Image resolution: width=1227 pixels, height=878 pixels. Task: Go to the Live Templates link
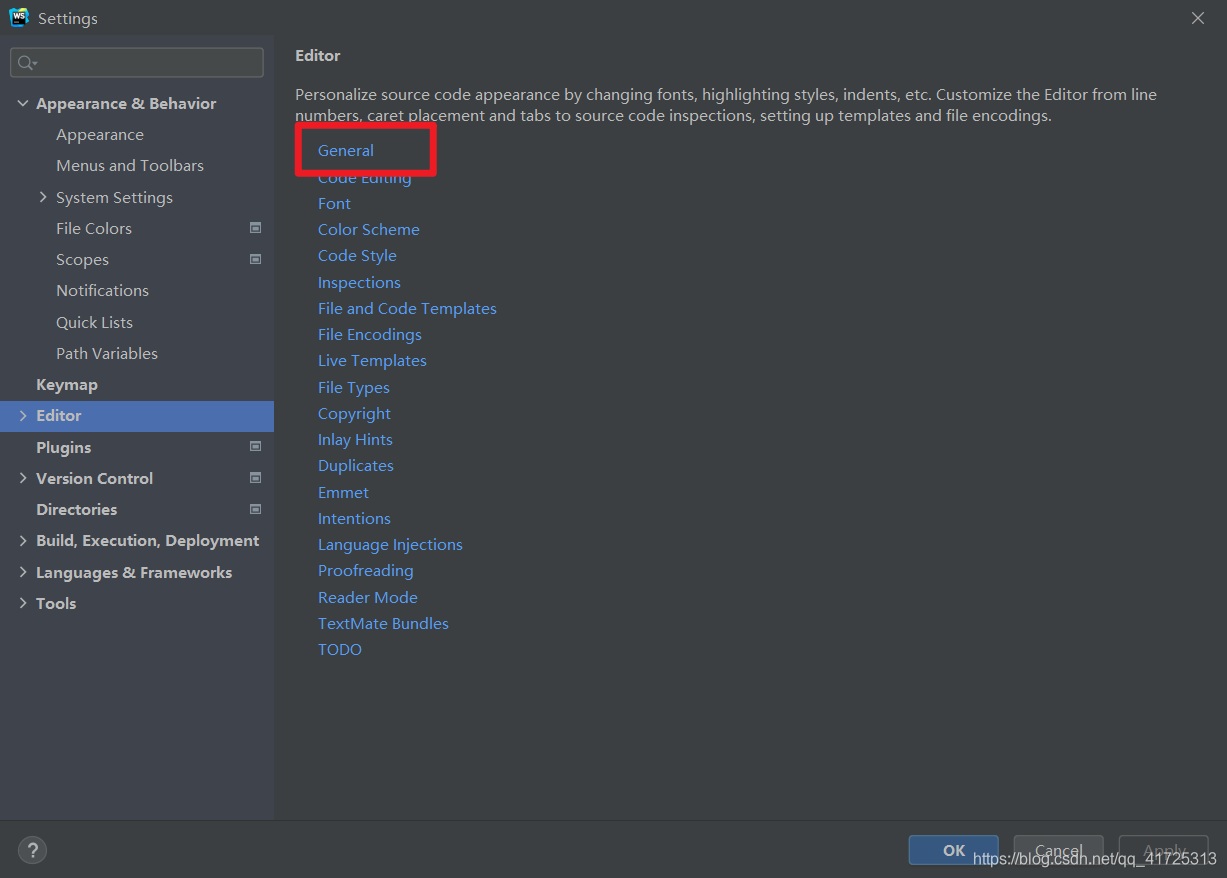click(372, 361)
